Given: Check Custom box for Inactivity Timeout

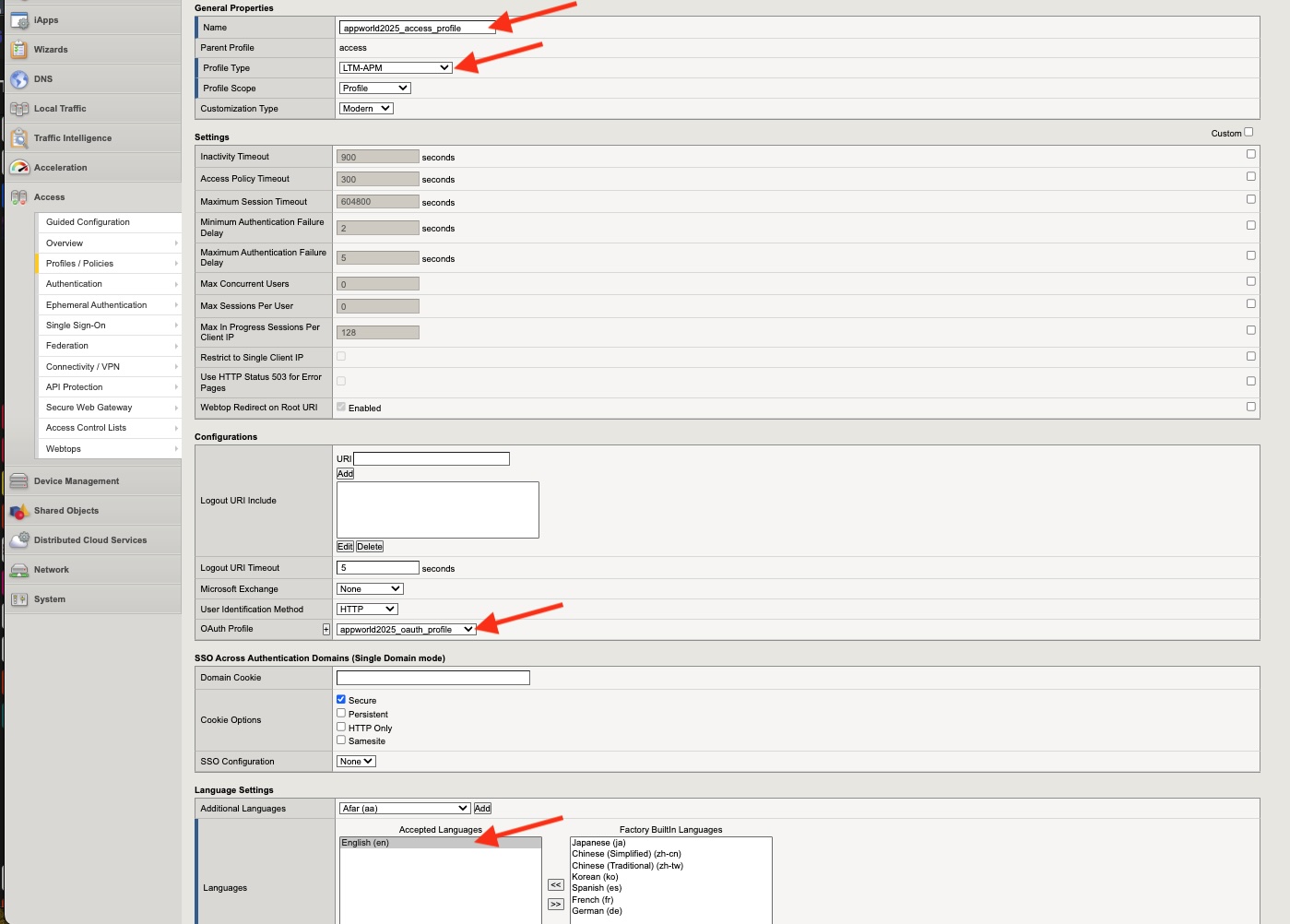Looking at the screenshot, I should [1251, 154].
